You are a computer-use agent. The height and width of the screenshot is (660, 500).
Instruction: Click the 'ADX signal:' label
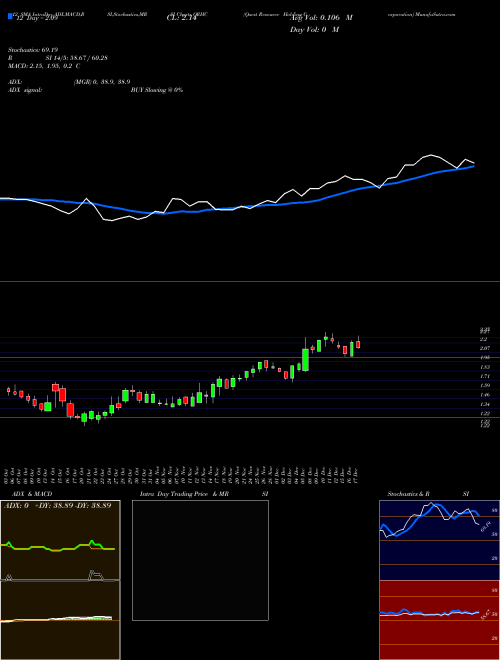click(x=24, y=90)
